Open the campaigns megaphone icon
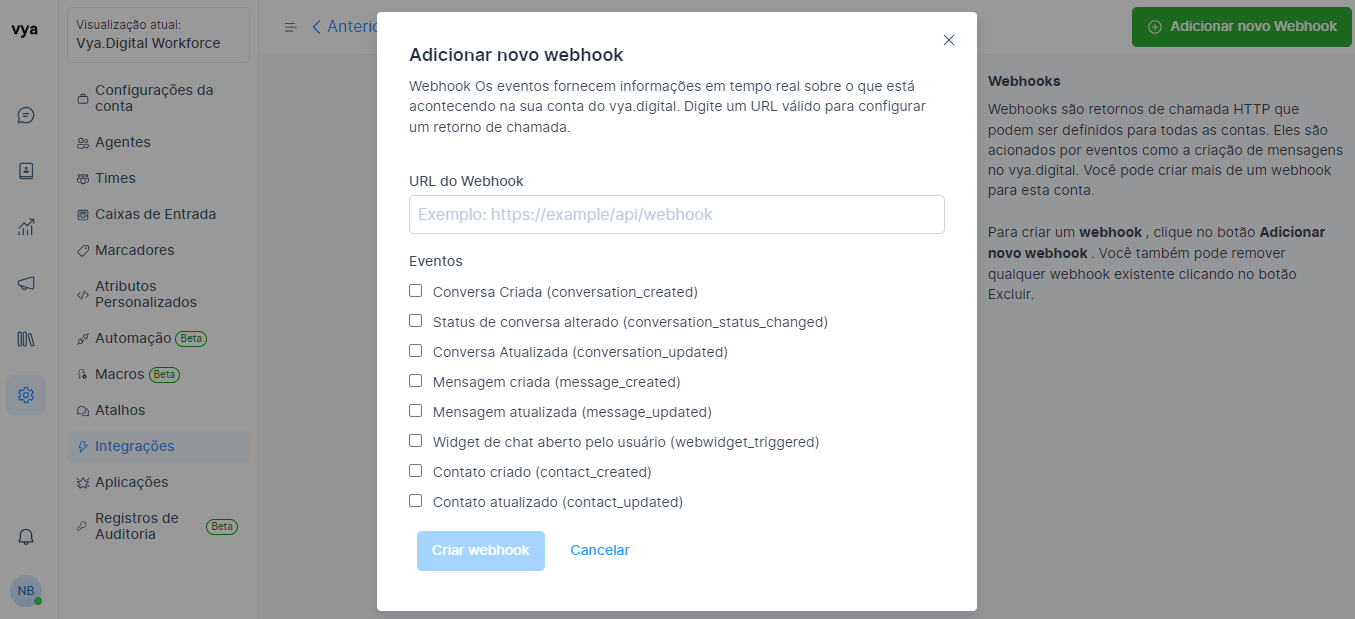 coord(26,283)
